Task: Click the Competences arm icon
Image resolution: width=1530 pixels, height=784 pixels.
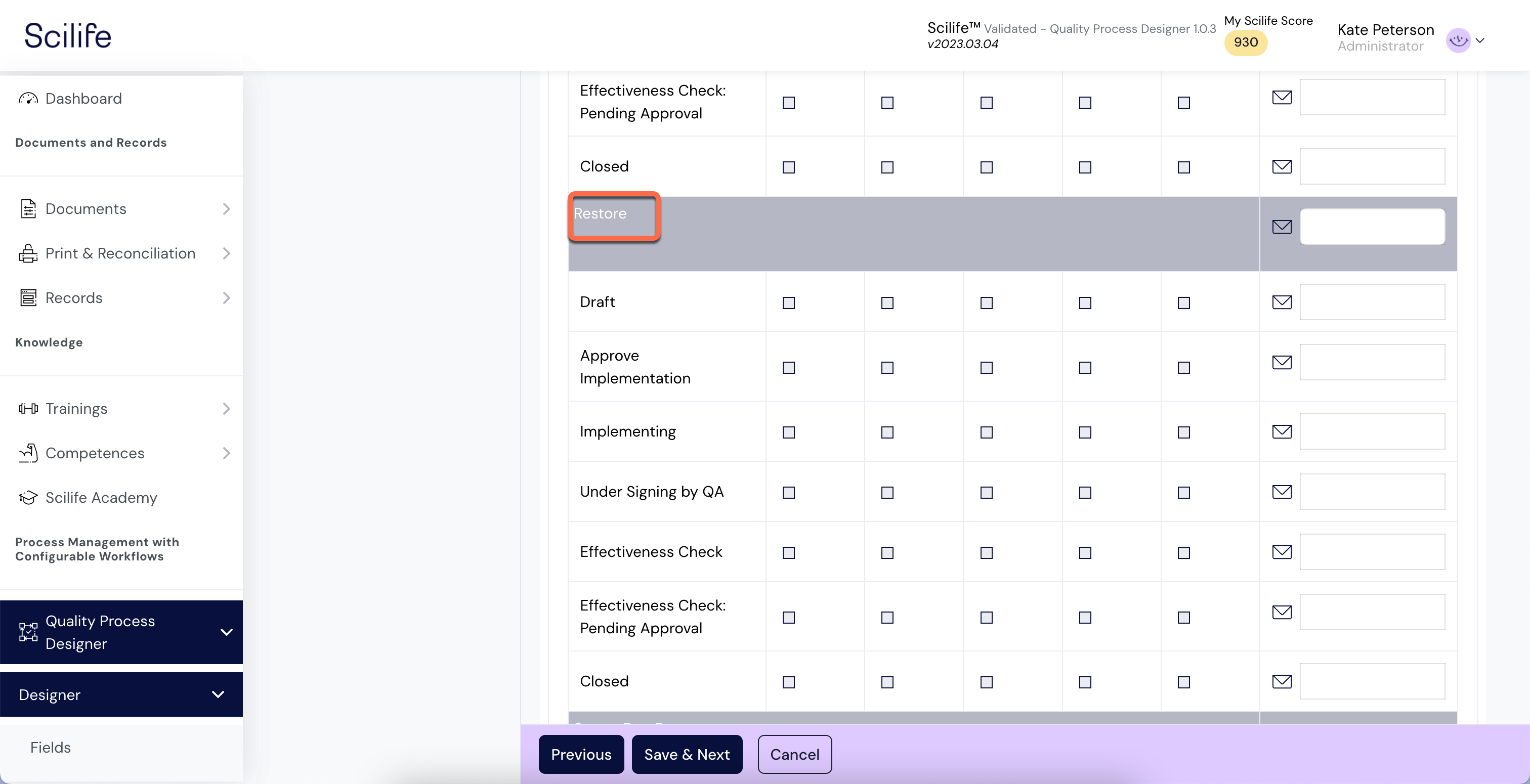Action: (x=28, y=453)
